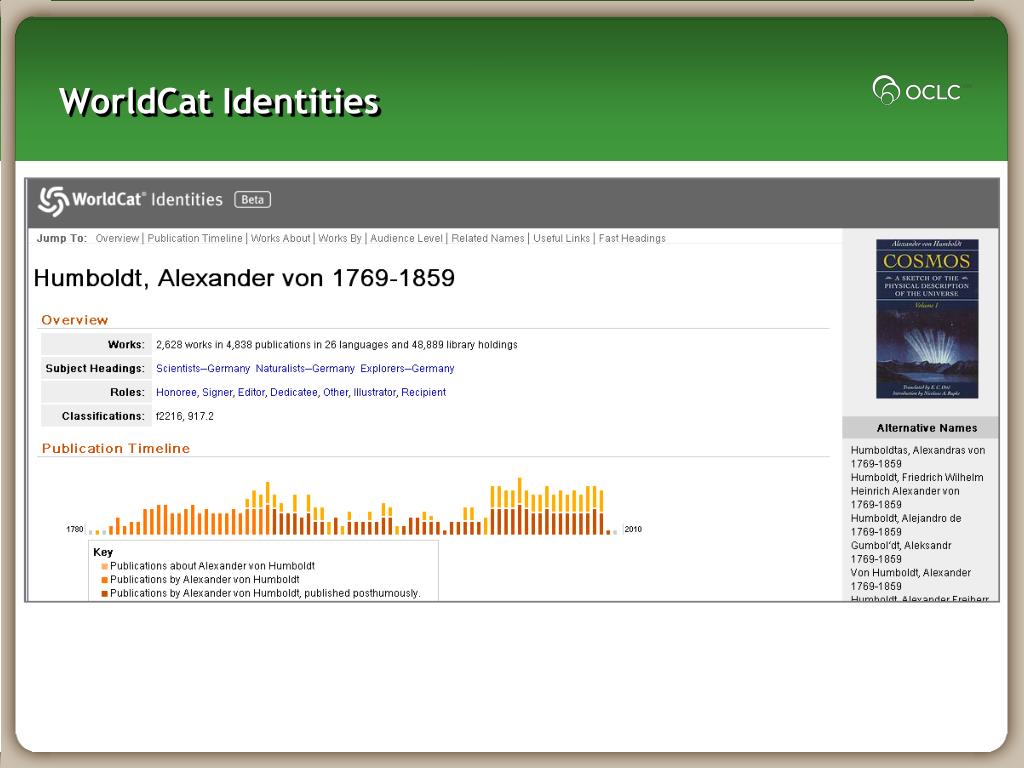Open the Naturalists--Germany subject heading
1024x768 pixels.
305,368
